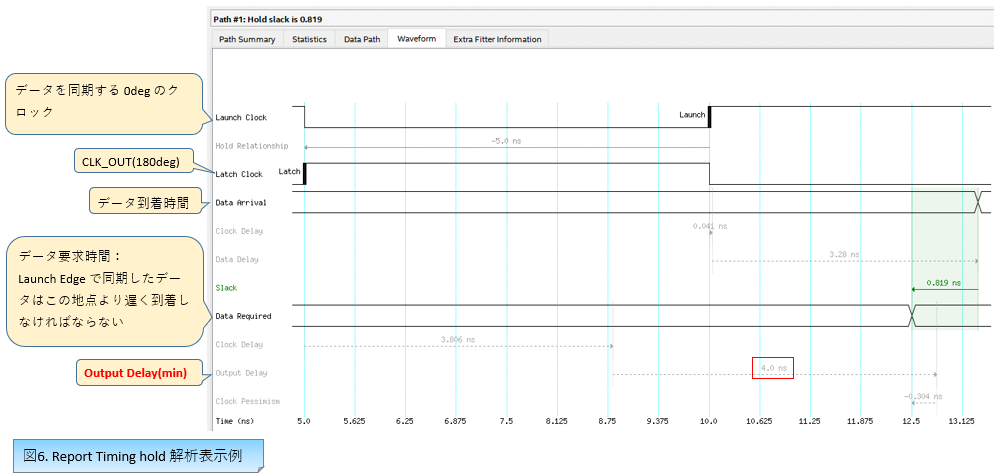
Task: Click the Clock Pessimism row label
Action: [x=248, y=401]
